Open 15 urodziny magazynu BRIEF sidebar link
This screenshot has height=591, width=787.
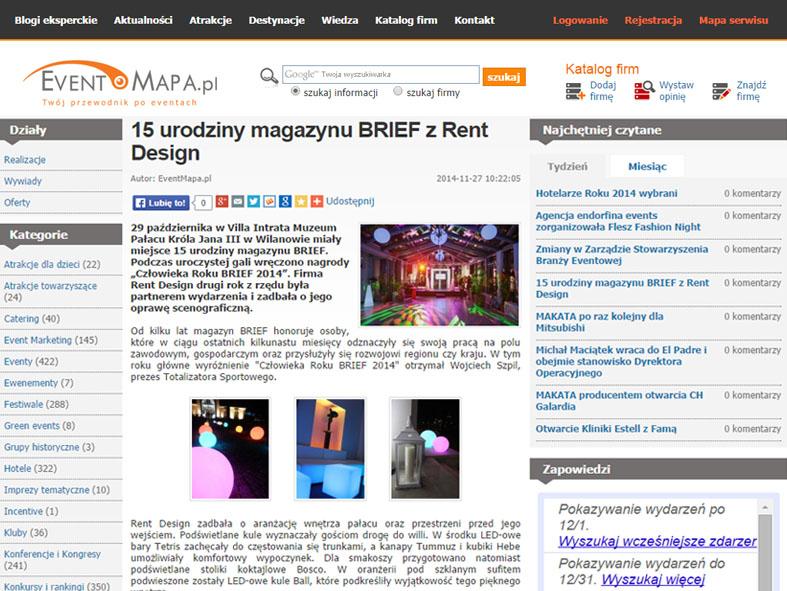click(622, 288)
